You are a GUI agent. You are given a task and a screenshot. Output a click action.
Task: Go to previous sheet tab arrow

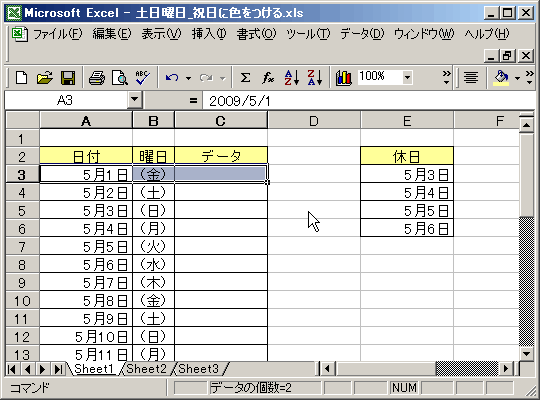pyautogui.click(x=27, y=369)
